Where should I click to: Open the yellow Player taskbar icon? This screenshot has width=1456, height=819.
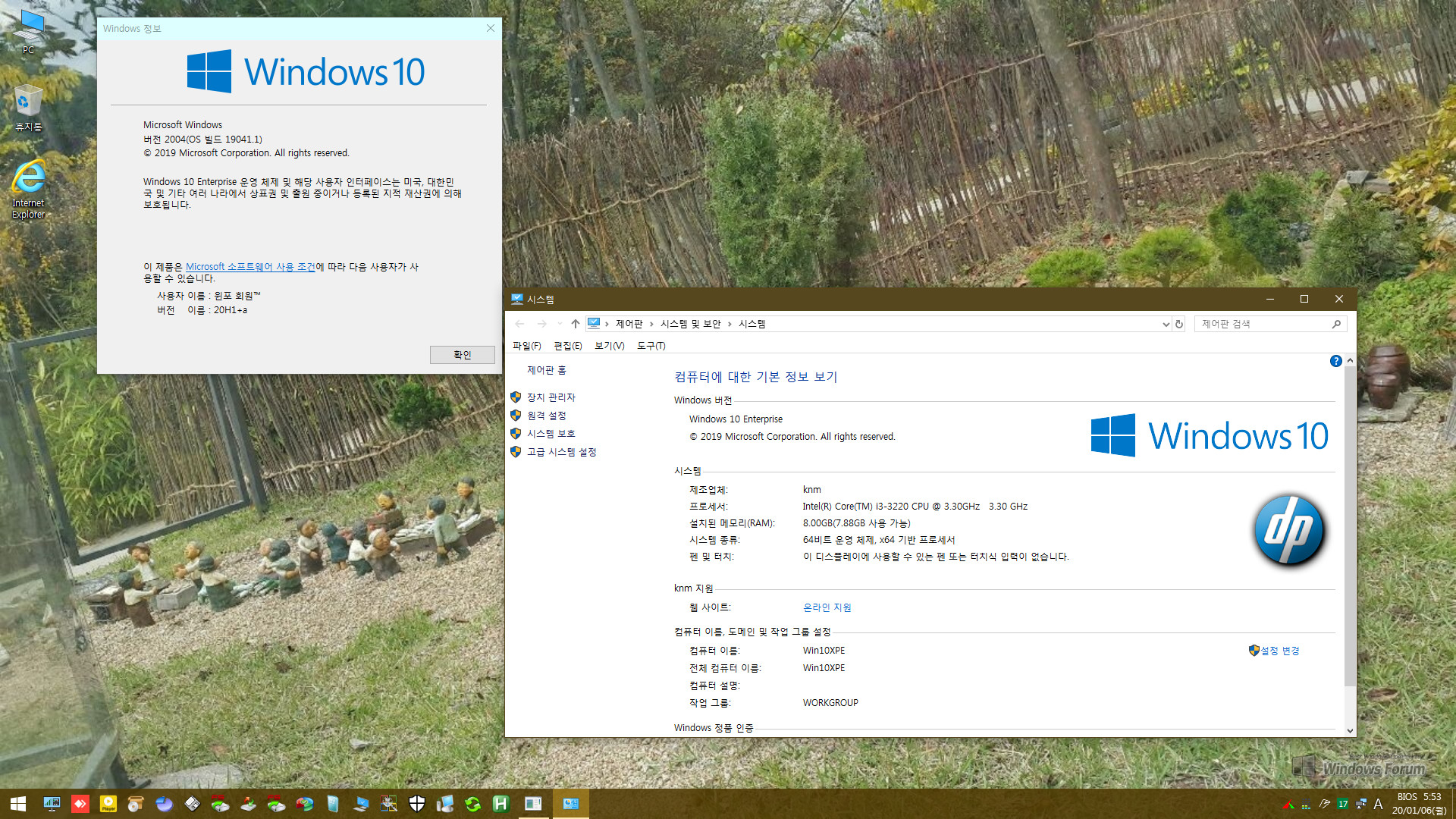pos(108,804)
